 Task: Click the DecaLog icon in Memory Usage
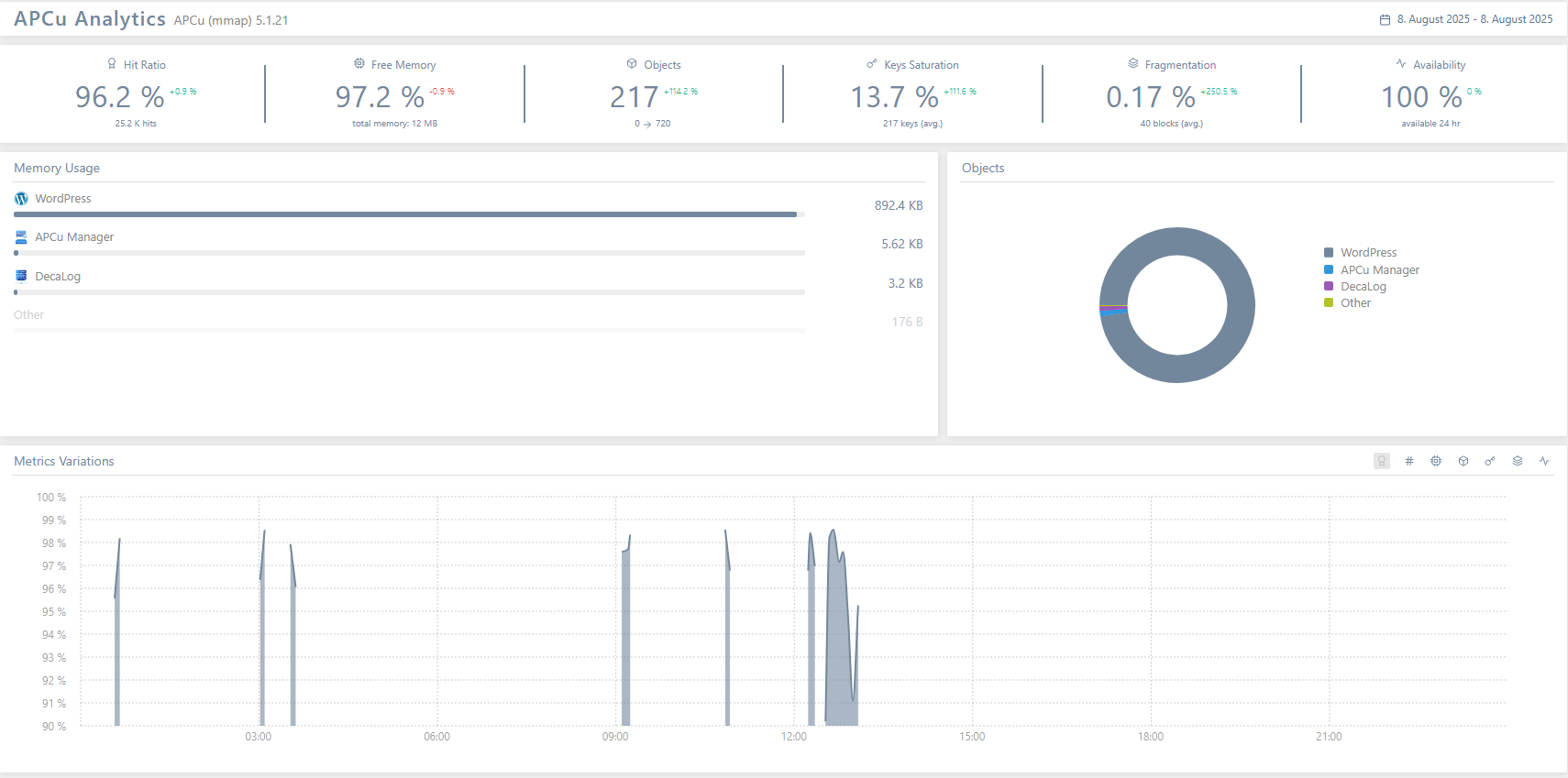[21, 276]
